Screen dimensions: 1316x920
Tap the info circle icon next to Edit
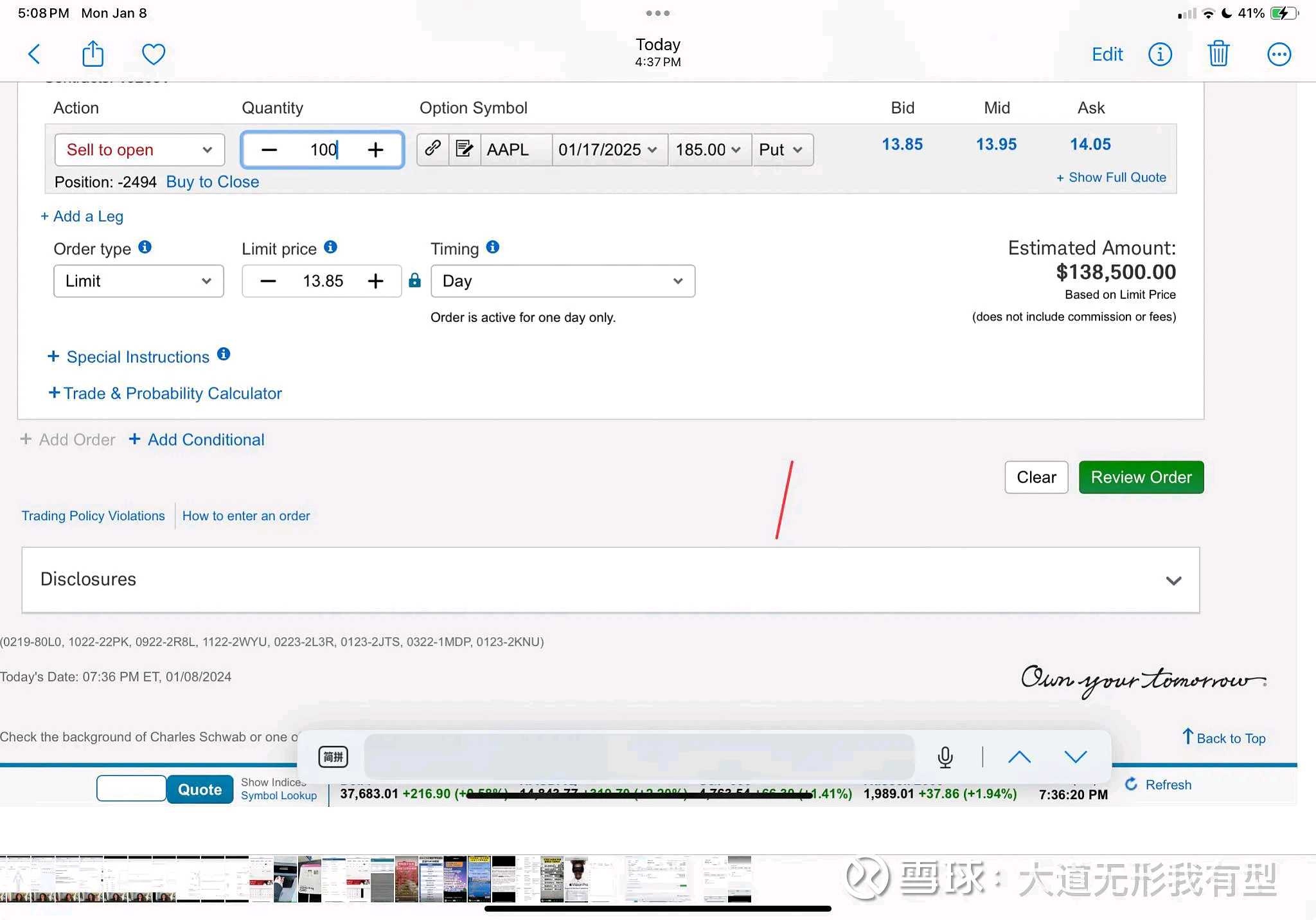point(1160,54)
